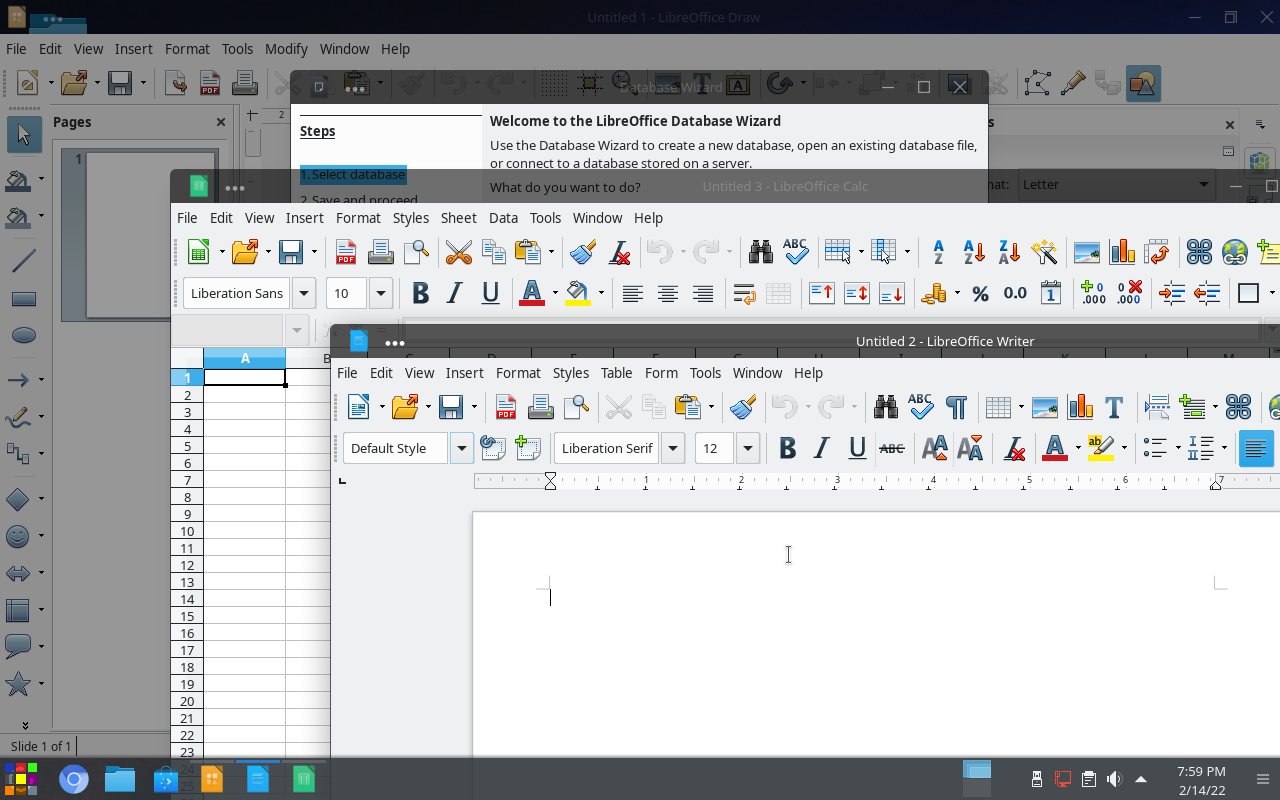Screen dimensions: 1280x800
Task: Toggle Bold in the Calc toolbar
Action: point(420,294)
